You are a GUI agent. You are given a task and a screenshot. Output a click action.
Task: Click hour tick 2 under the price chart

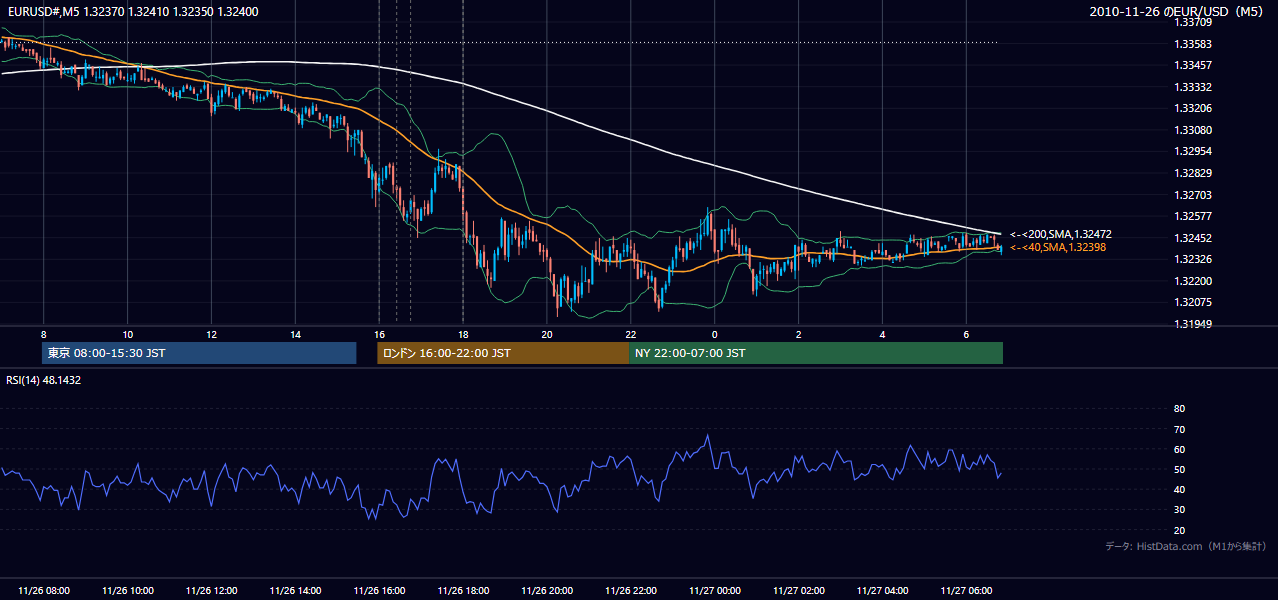click(799, 334)
